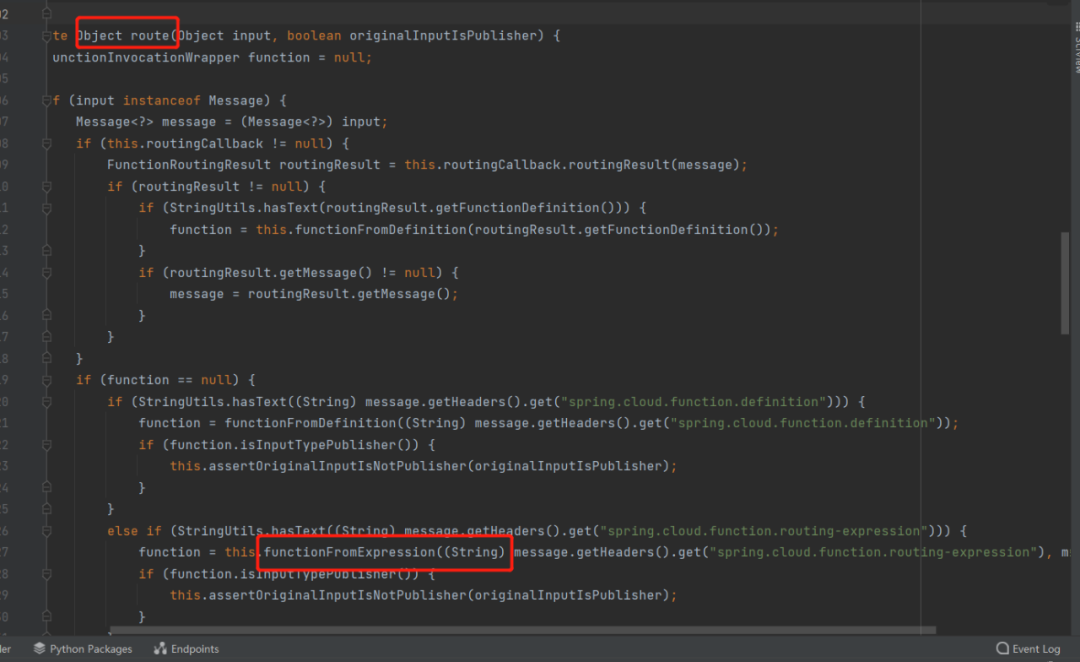The image size is (1080, 662).
Task: Fold the 'if (routingResult.getMessage() != null)' block
Action: (x=47, y=273)
